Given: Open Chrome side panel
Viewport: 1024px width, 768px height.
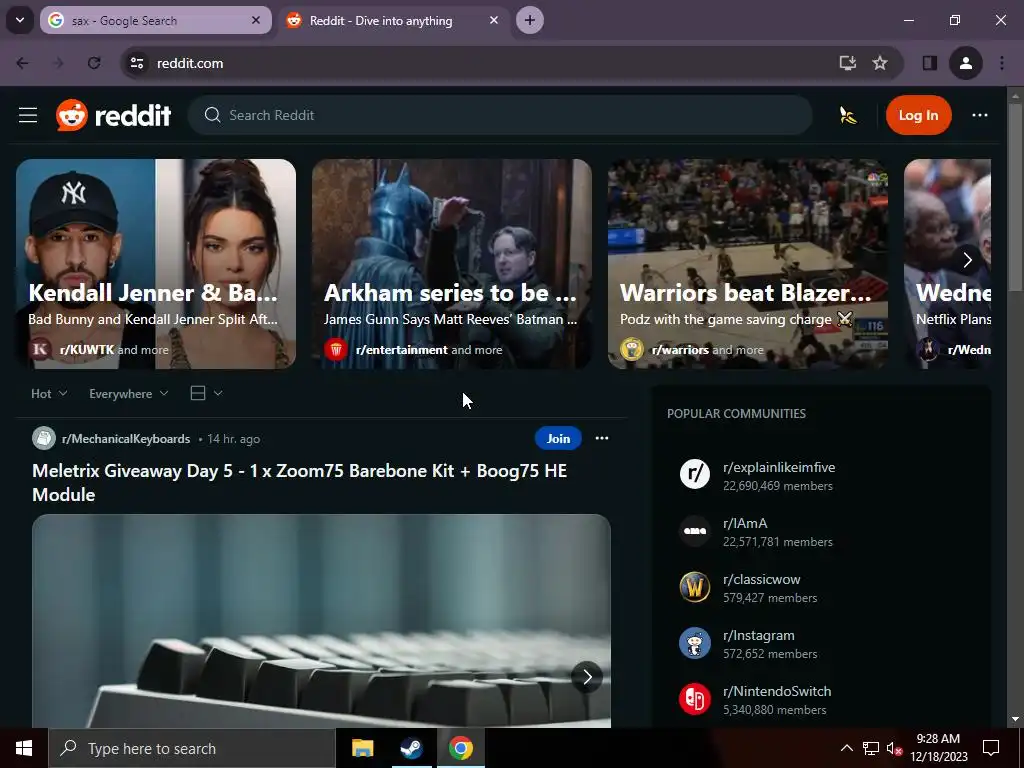Looking at the screenshot, I should 929,63.
